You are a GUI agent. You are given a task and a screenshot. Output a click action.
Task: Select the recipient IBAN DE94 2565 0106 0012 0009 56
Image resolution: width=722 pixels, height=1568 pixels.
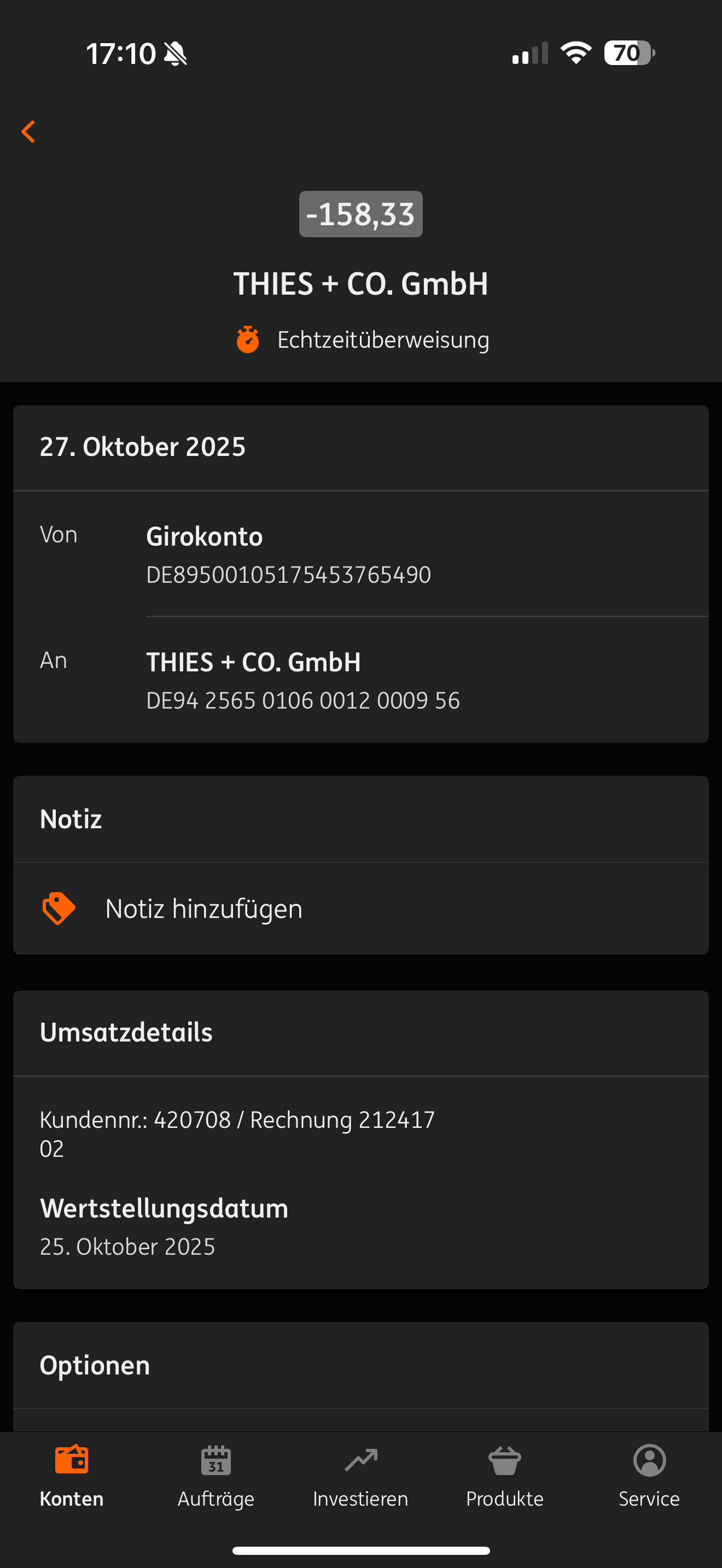(302, 700)
